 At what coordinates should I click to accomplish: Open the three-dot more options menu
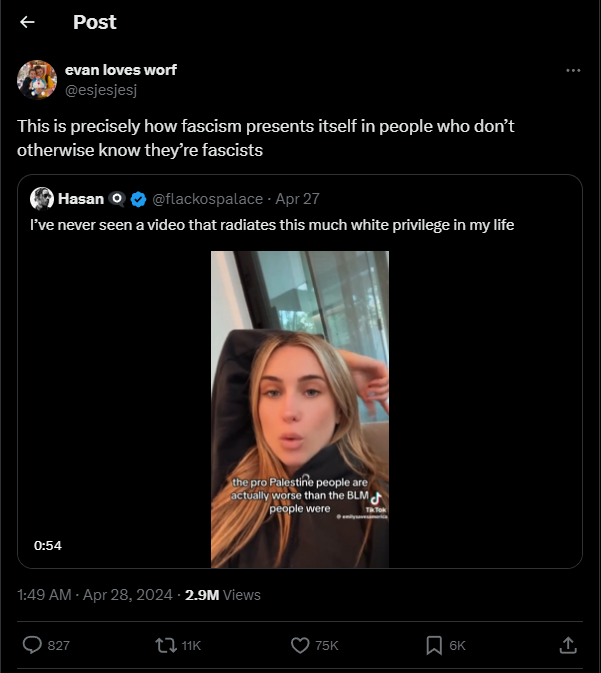pyautogui.click(x=573, y=70)
